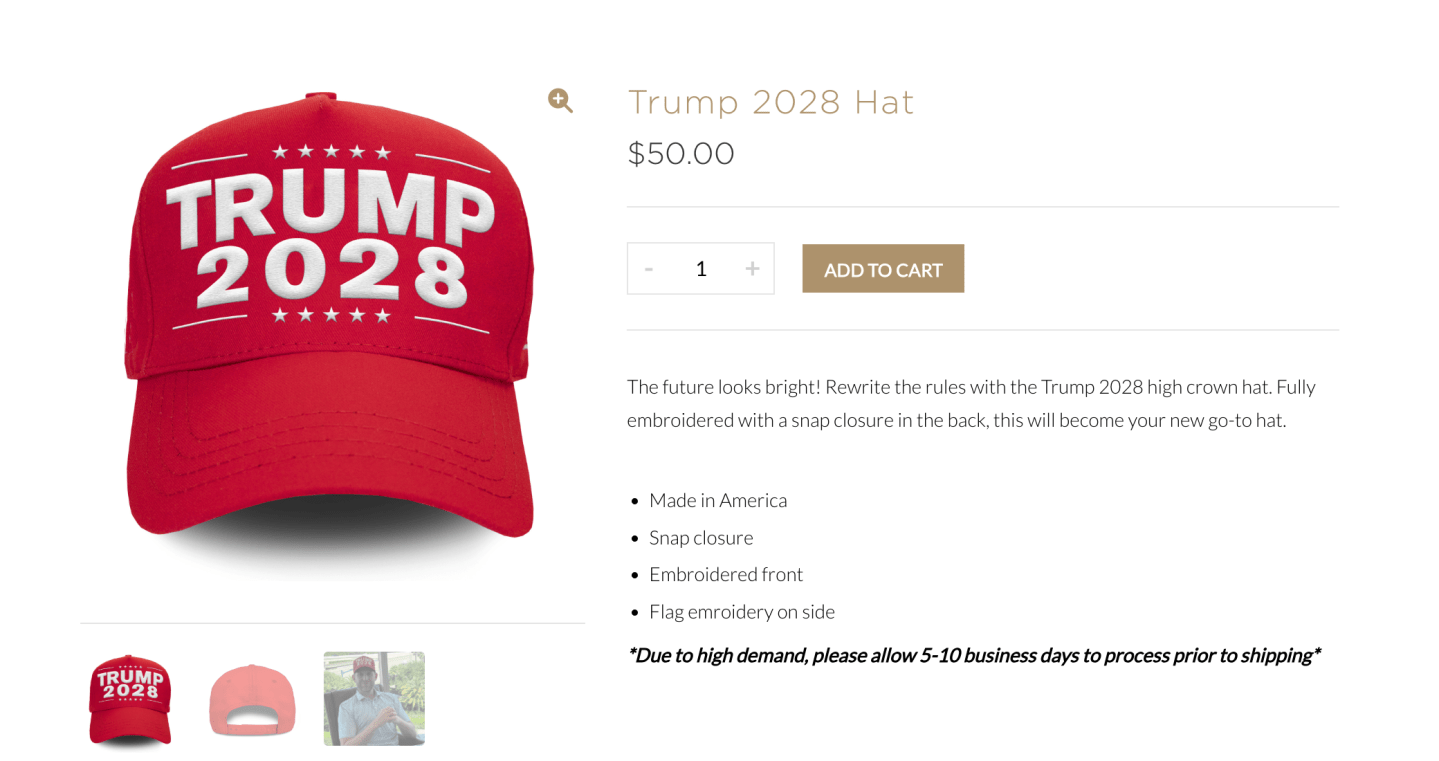Click the Trump 2028 Hat product title
Viewport: 1439px width, 761px height.
771,102
